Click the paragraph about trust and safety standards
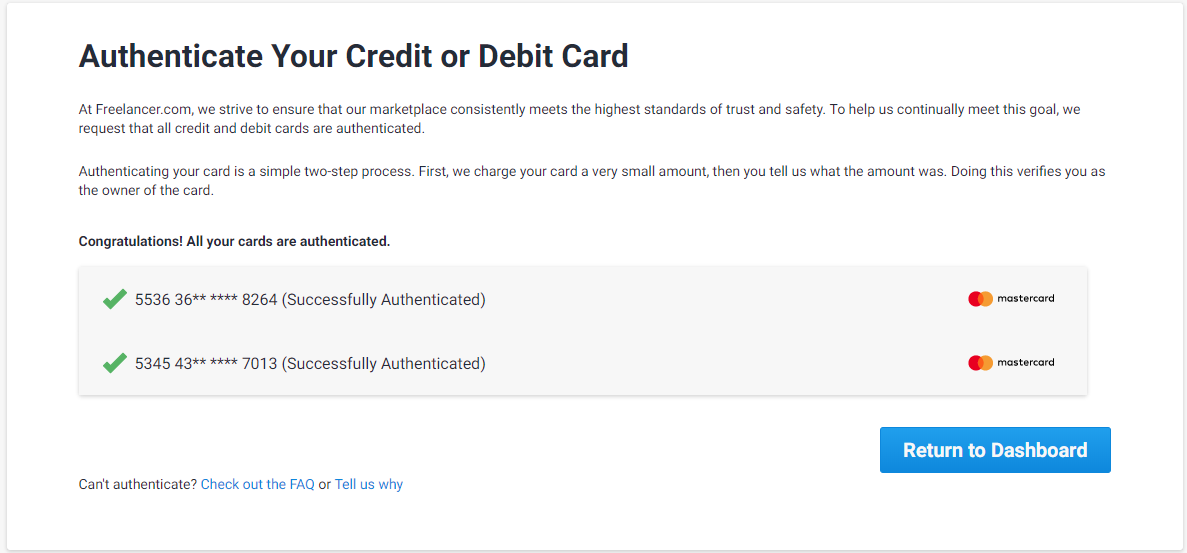This screenshot has width=1187, height=553. point(579,119)
